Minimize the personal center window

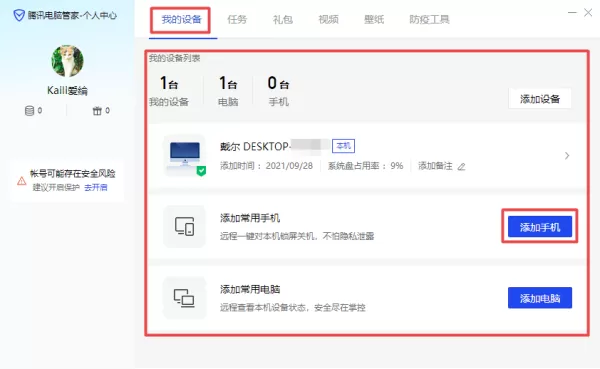click(572, 13)
